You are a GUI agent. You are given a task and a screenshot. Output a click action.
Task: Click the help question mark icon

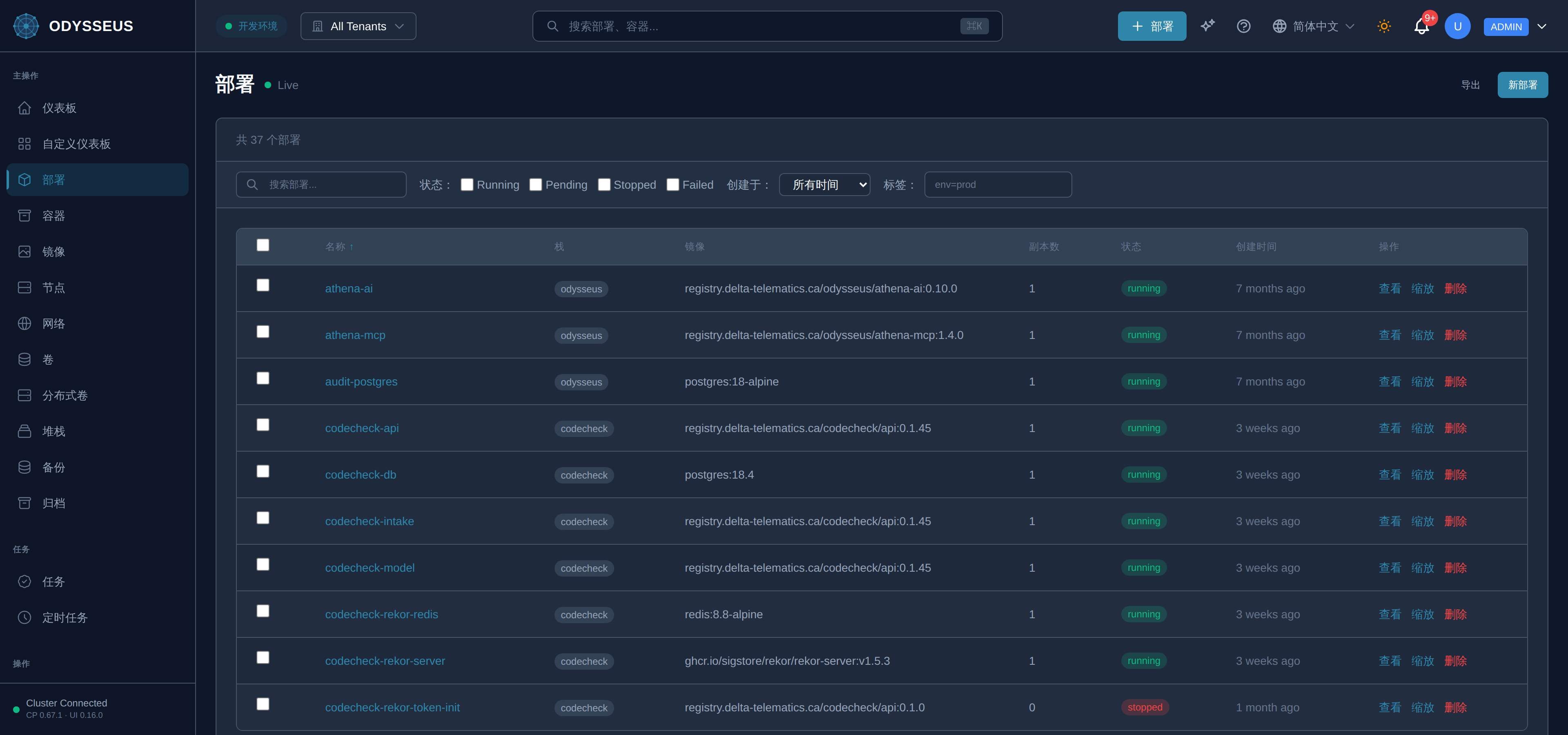pyautogui.click(x=1243, y=26)
